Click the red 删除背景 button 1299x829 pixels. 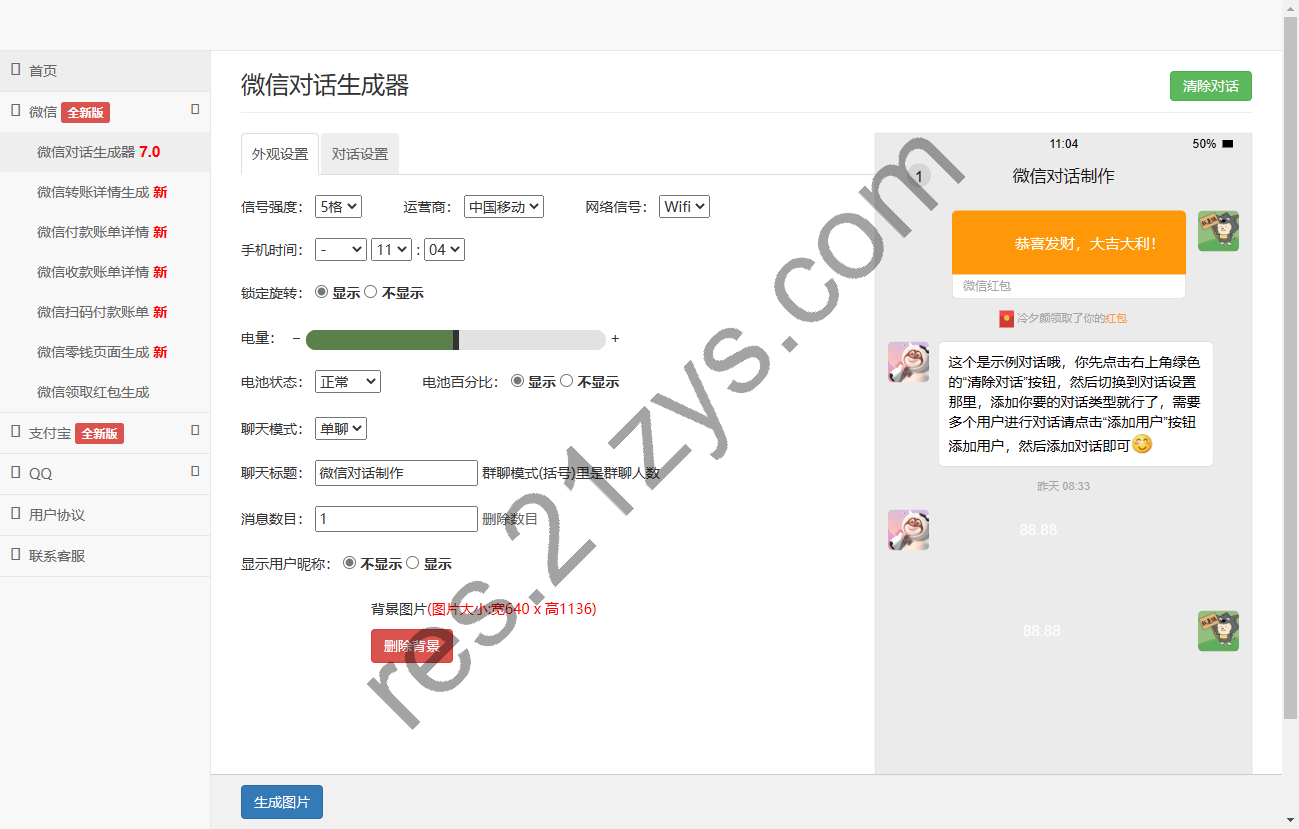(412, 646)
